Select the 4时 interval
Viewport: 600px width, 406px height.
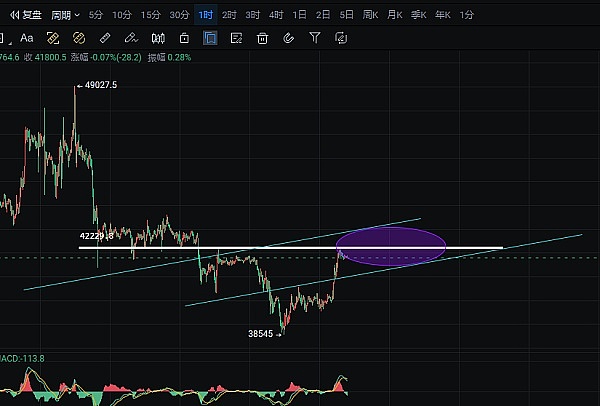[276, 15]
